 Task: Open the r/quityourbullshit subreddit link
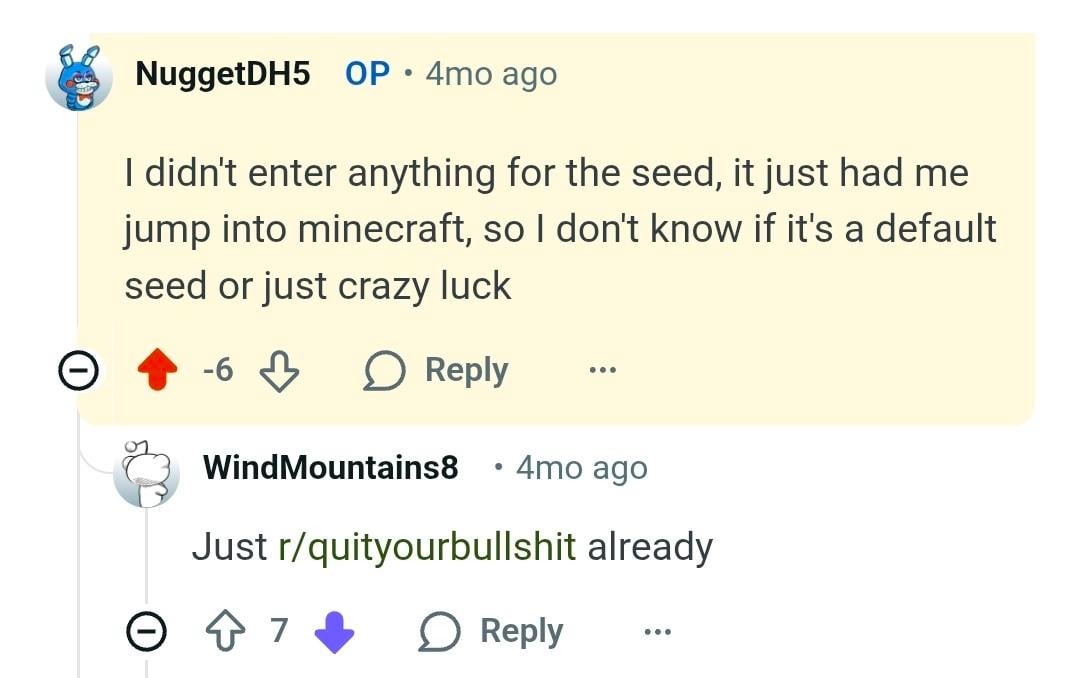click(427, 546)
